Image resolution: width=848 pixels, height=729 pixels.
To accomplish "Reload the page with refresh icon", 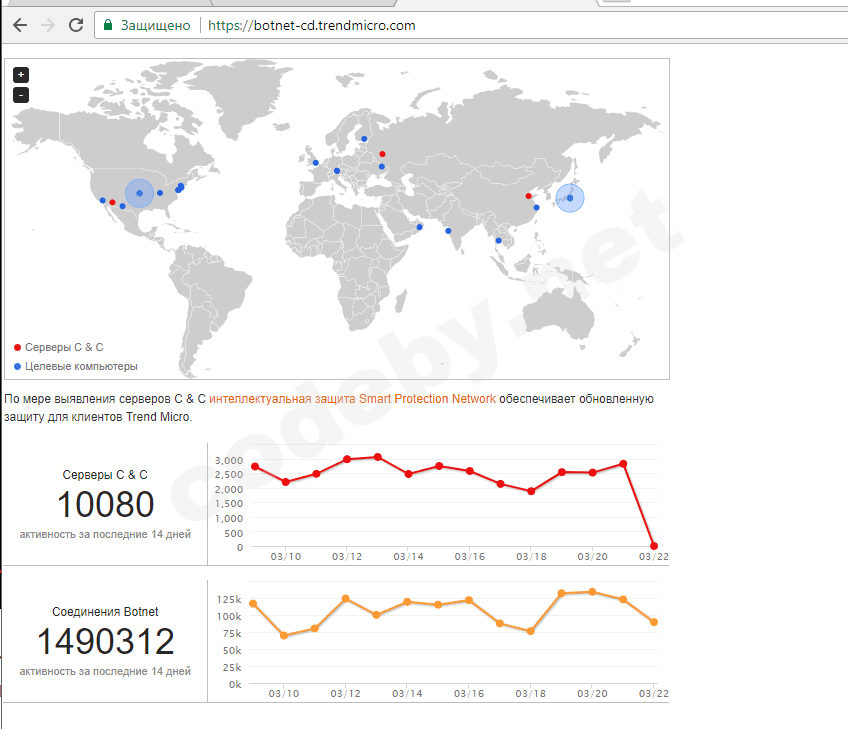I will point(75,25).
